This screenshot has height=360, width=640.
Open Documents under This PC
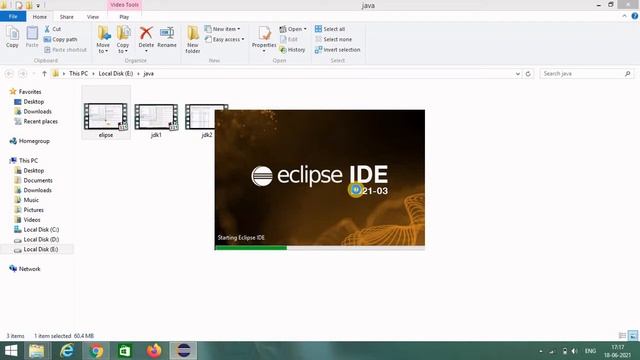coord(38,180)
